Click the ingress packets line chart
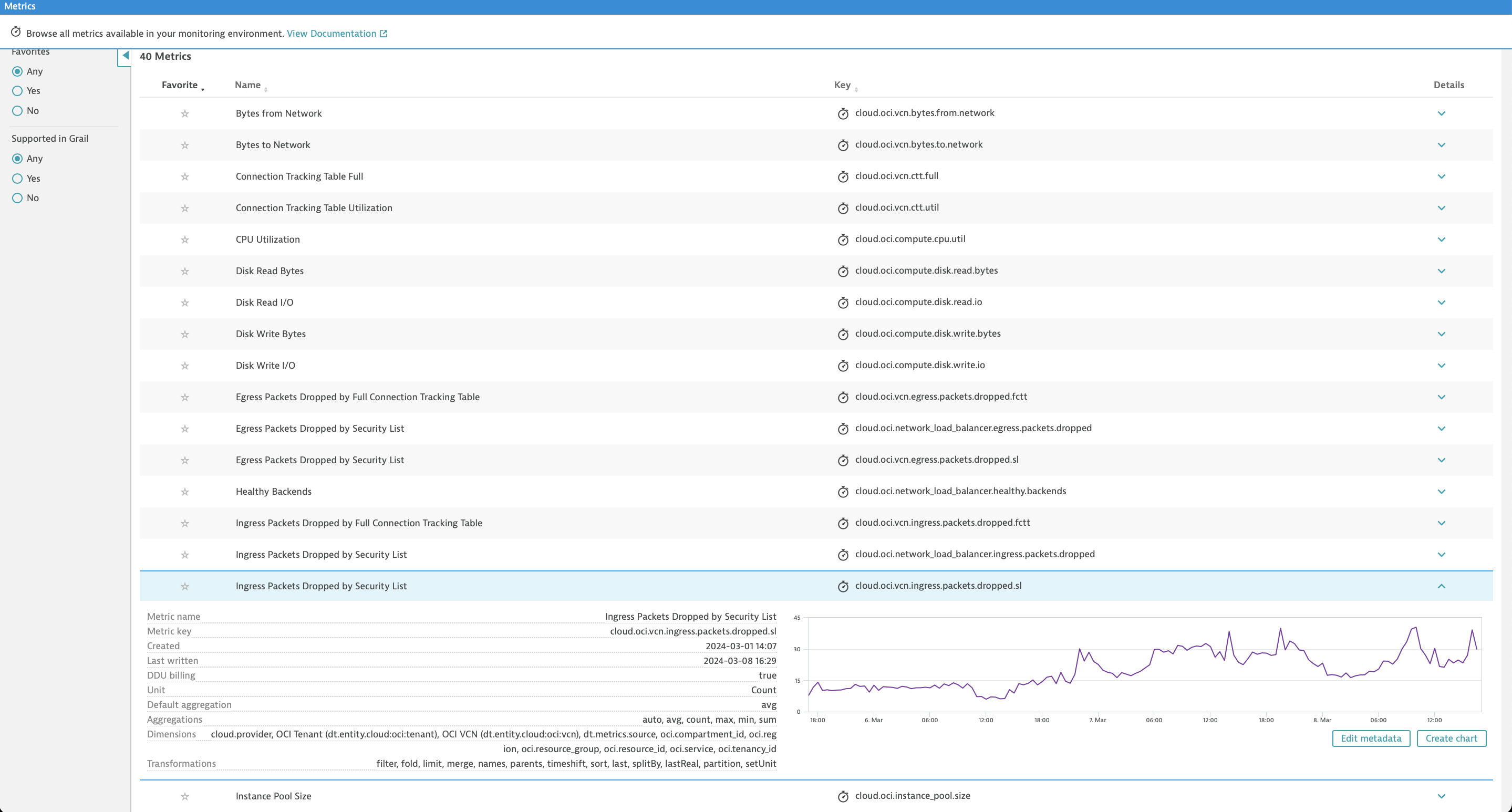Screen dimensions: 1512x812 coord(1145,664)
